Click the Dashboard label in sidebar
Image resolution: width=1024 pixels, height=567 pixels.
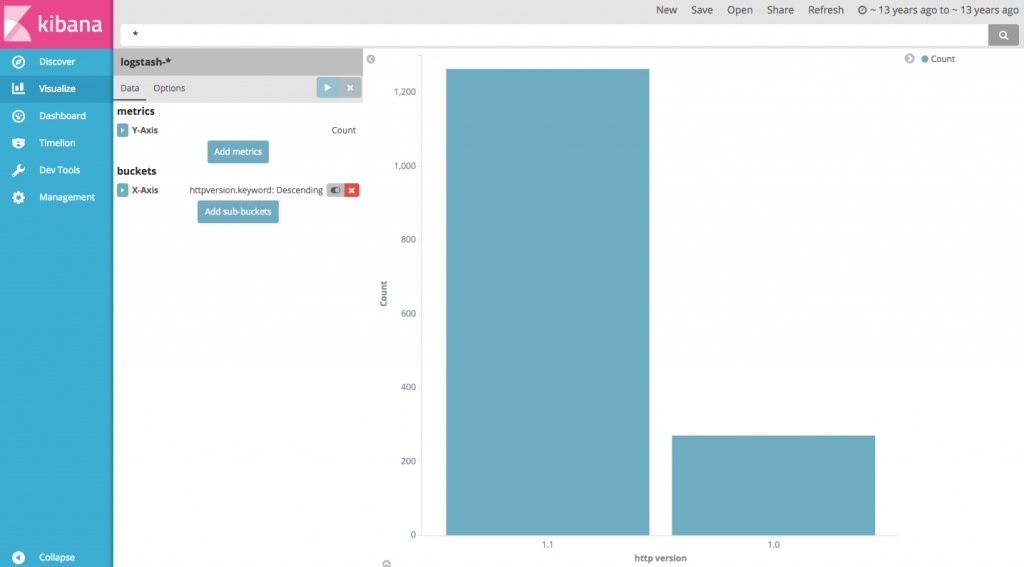tap(62, 116)
